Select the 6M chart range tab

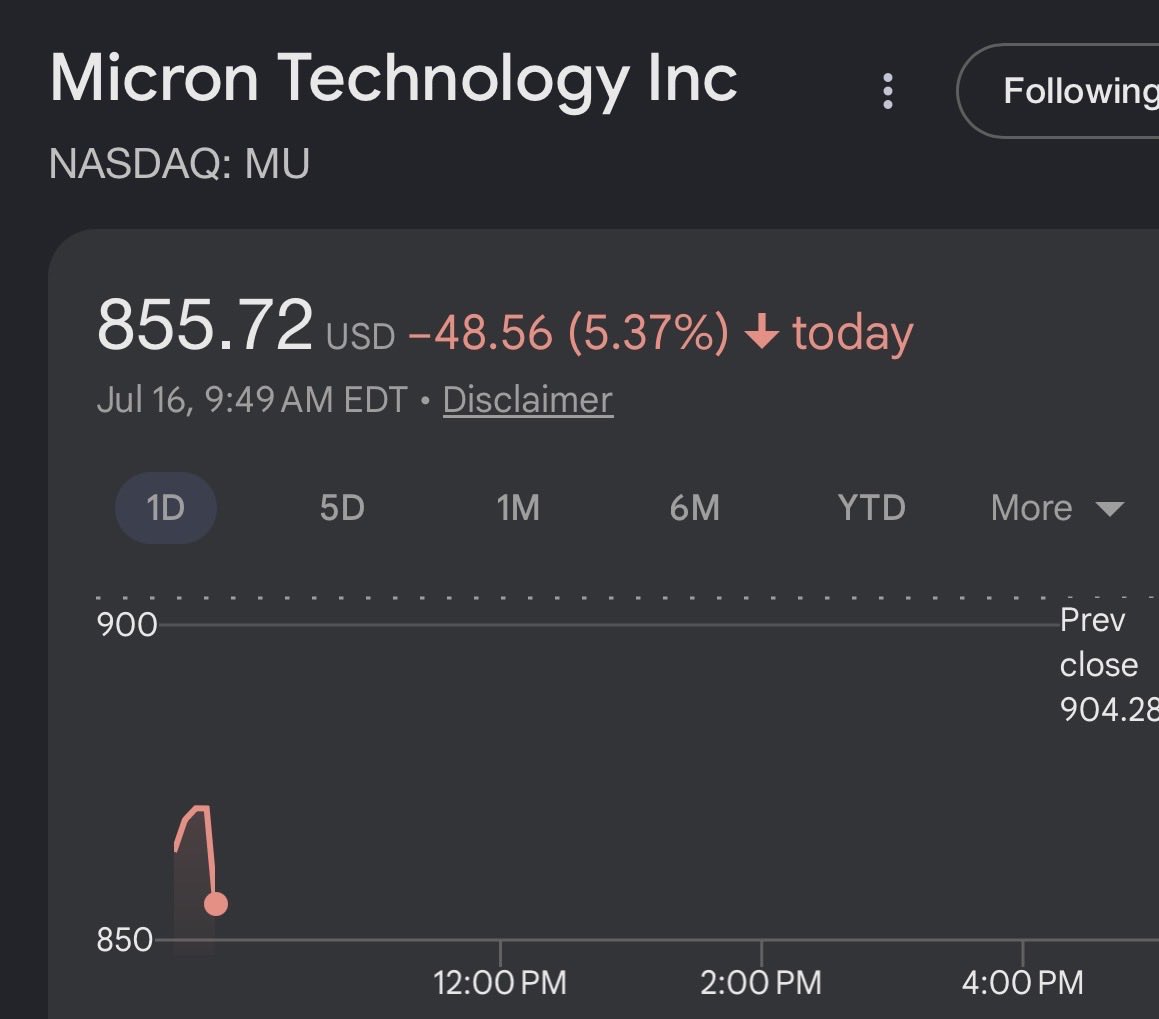tap(695, 508)
